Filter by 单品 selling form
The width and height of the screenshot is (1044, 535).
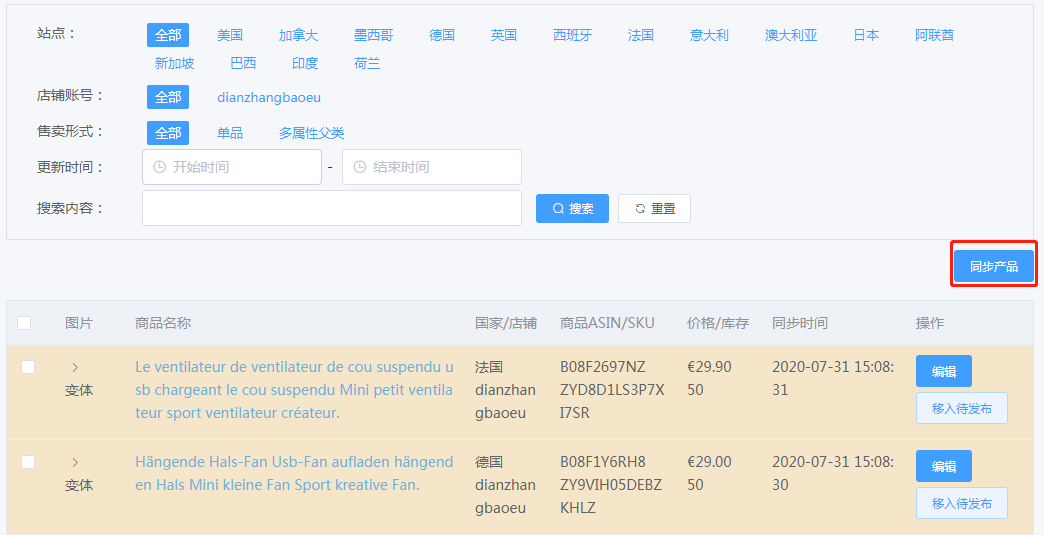230,133
